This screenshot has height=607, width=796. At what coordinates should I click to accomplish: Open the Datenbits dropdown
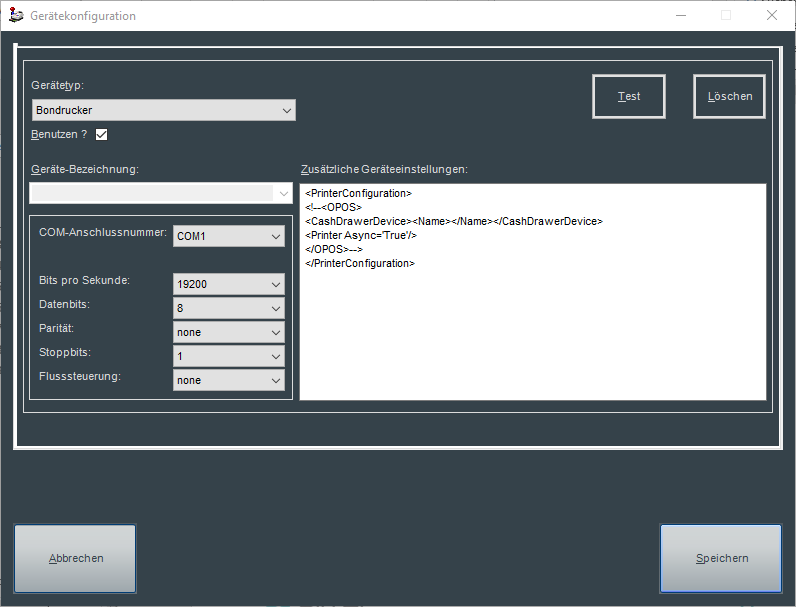click(x=229, y=308)
